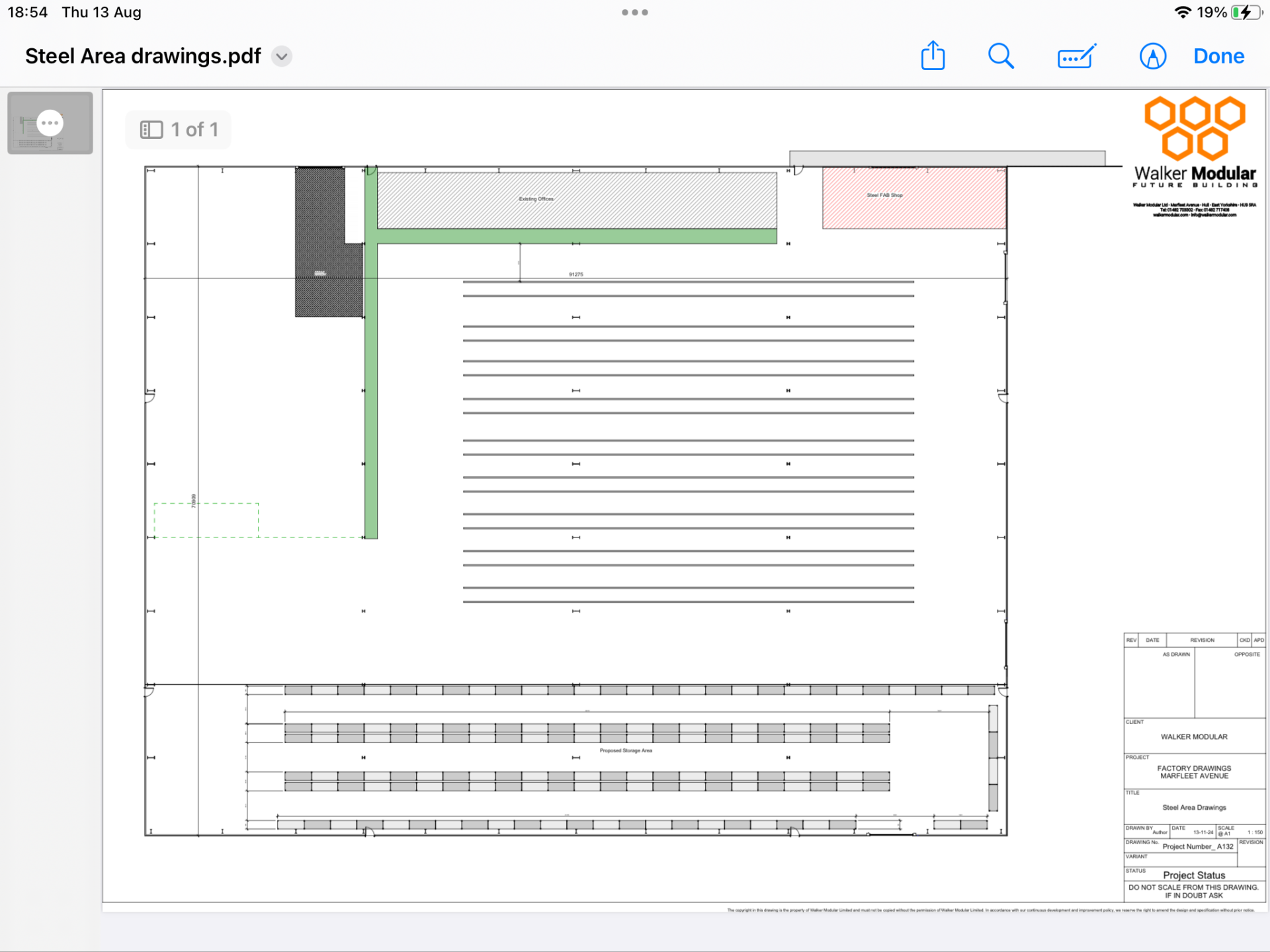Tap the Steel FAB Shop label
This screenshot has width=1270, height=952.
pos(884,195)
